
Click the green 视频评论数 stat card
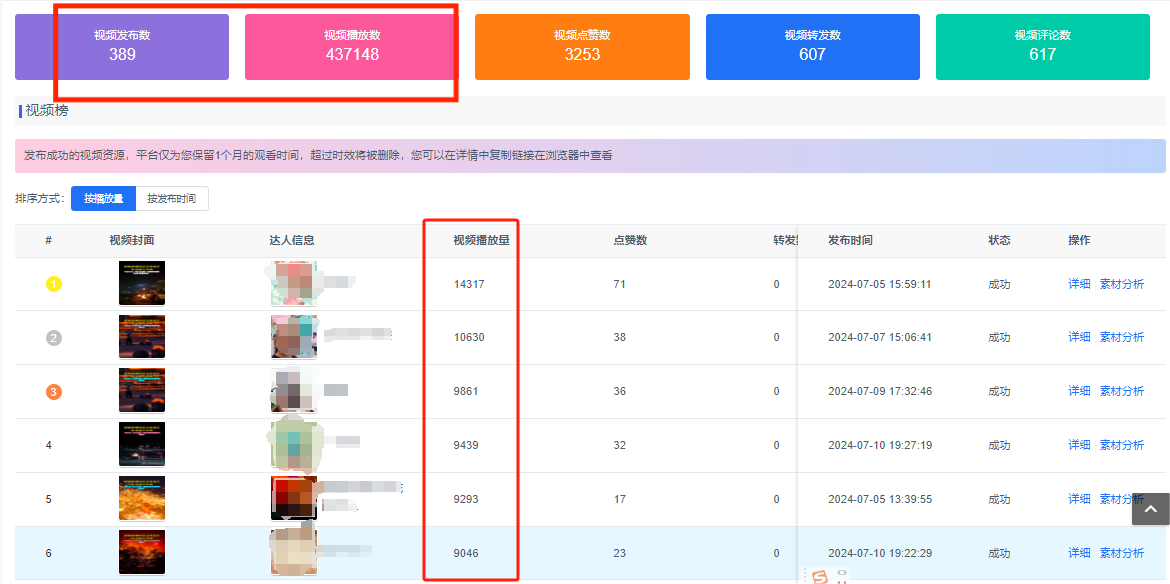[1042, 46]
